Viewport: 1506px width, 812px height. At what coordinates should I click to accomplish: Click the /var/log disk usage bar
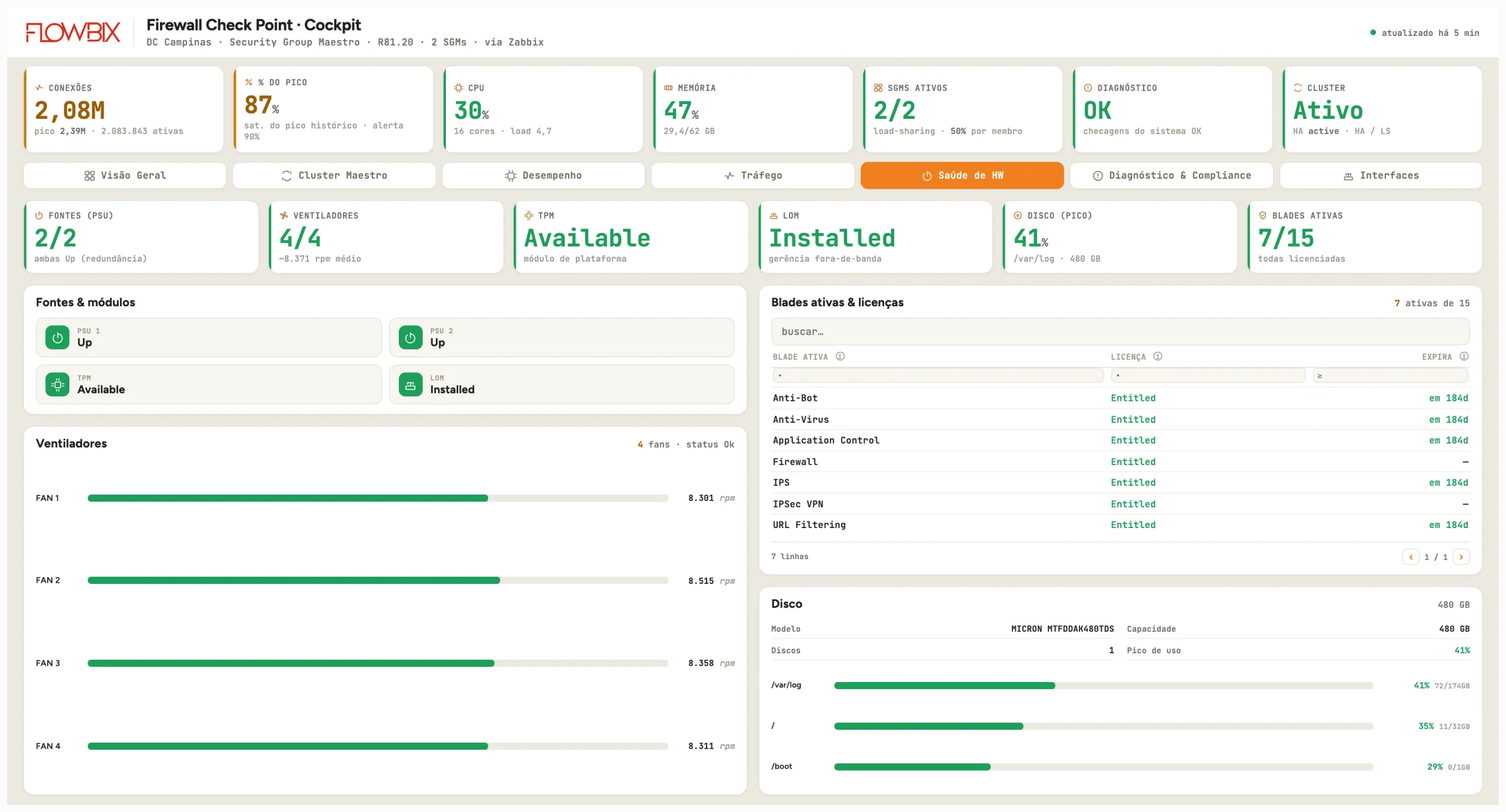1104,686
